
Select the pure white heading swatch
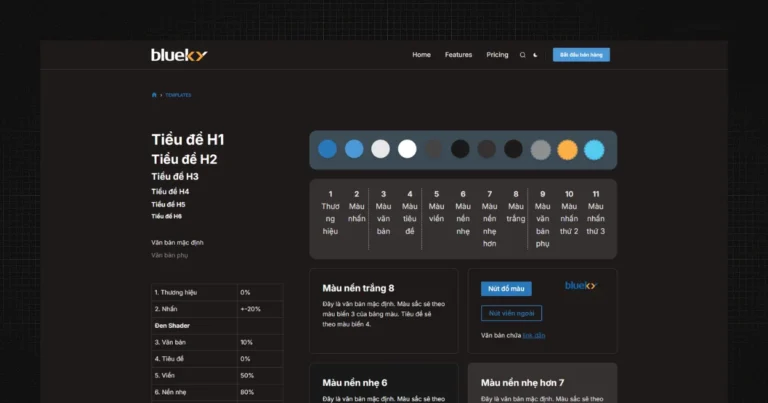pyautogui.click(x=407, y=149)
